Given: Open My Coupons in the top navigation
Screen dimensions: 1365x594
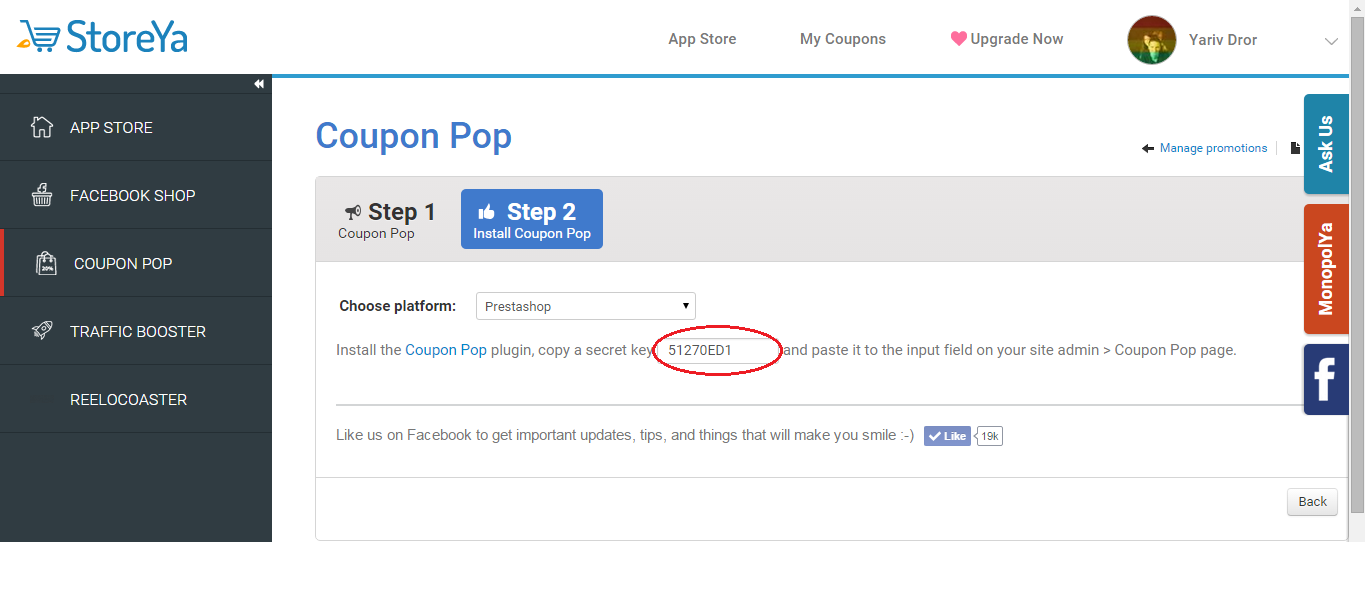Looking at the screenshot, I should 842,39.
